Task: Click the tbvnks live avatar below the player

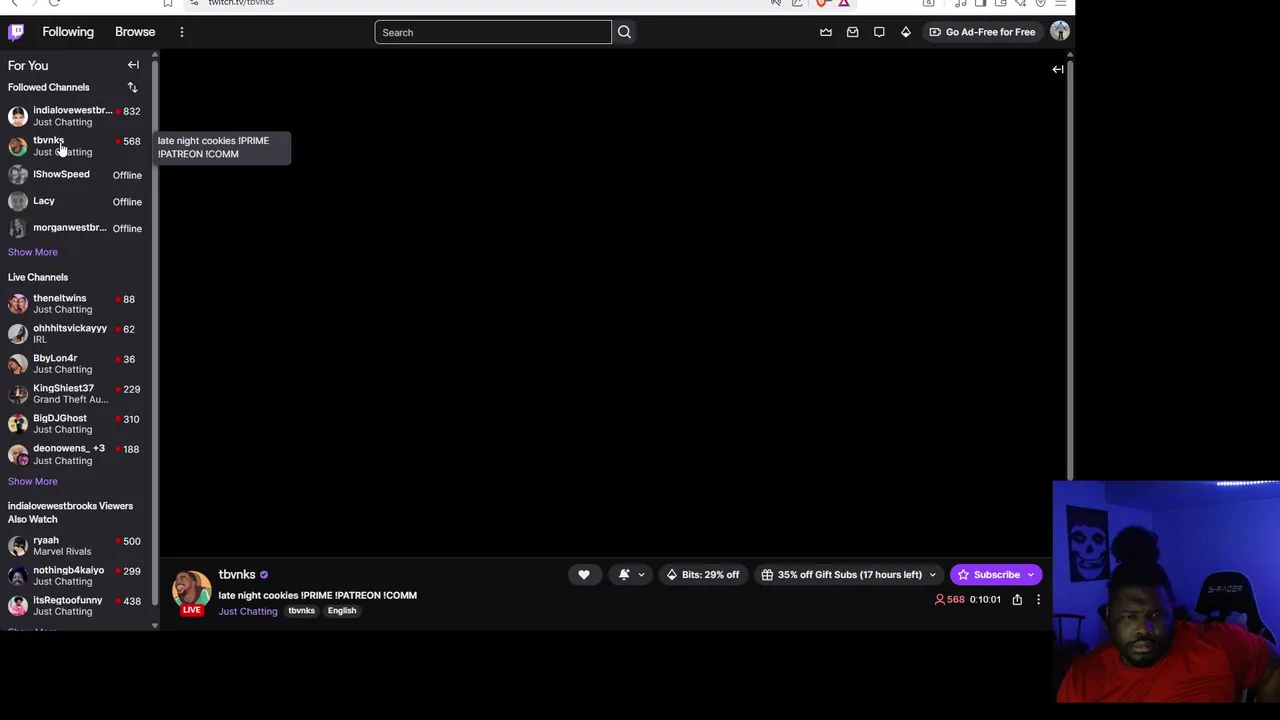Action: [191, 591]
